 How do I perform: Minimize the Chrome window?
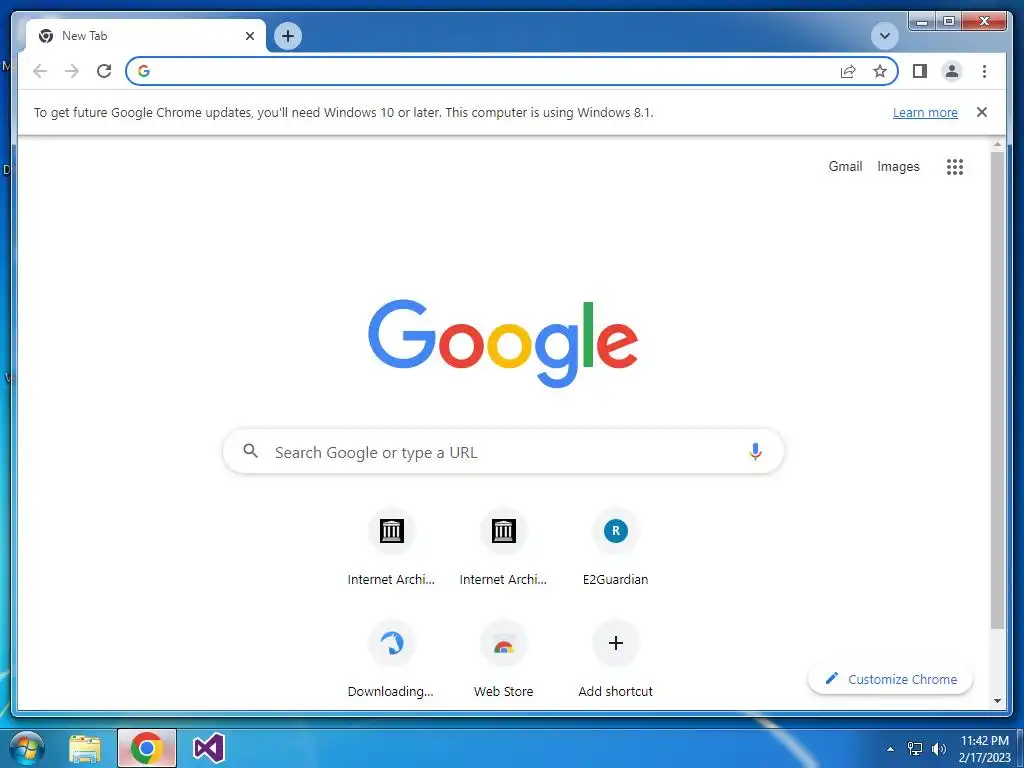tap(921, 22)
